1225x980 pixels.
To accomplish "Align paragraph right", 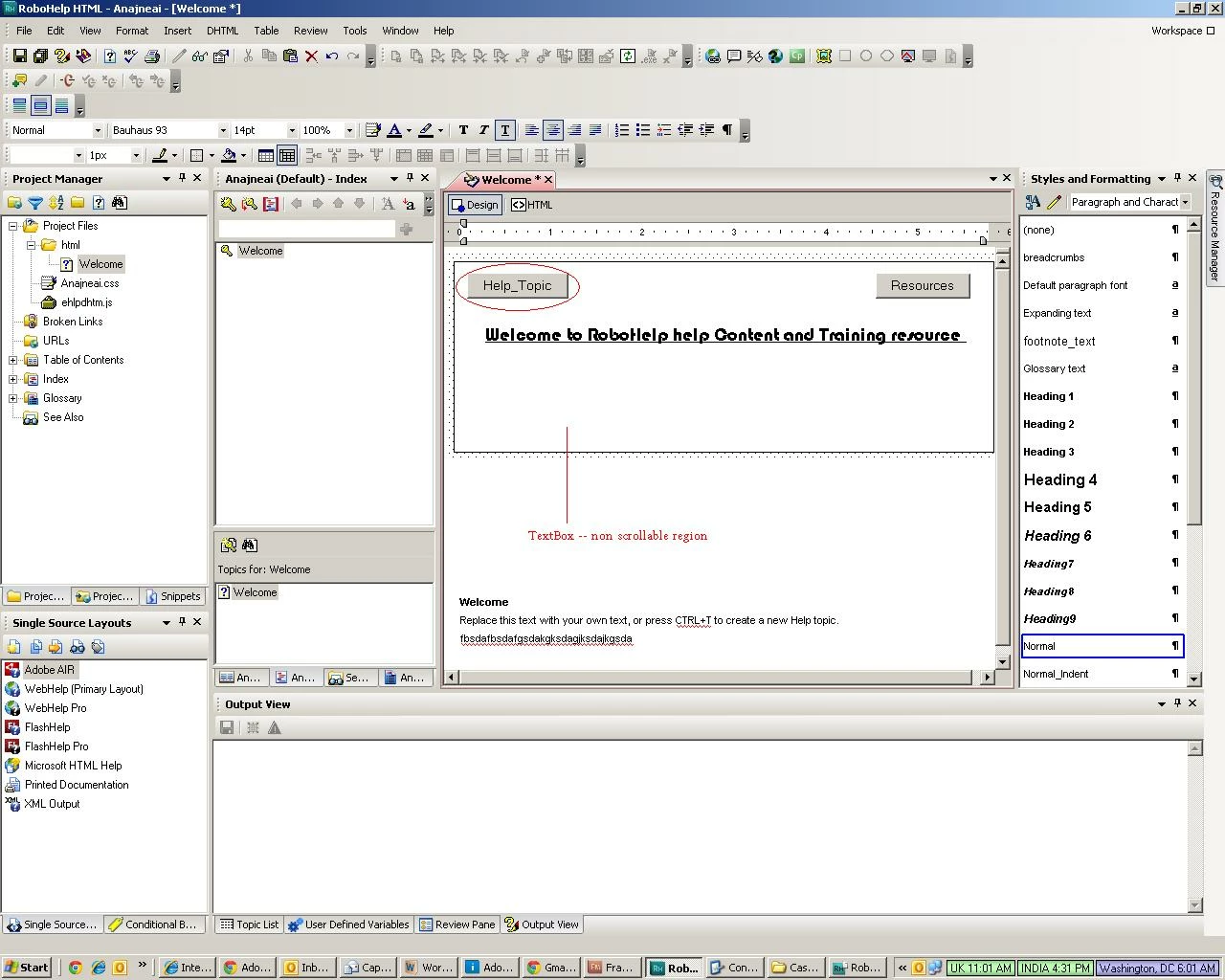I will point(574,130).
